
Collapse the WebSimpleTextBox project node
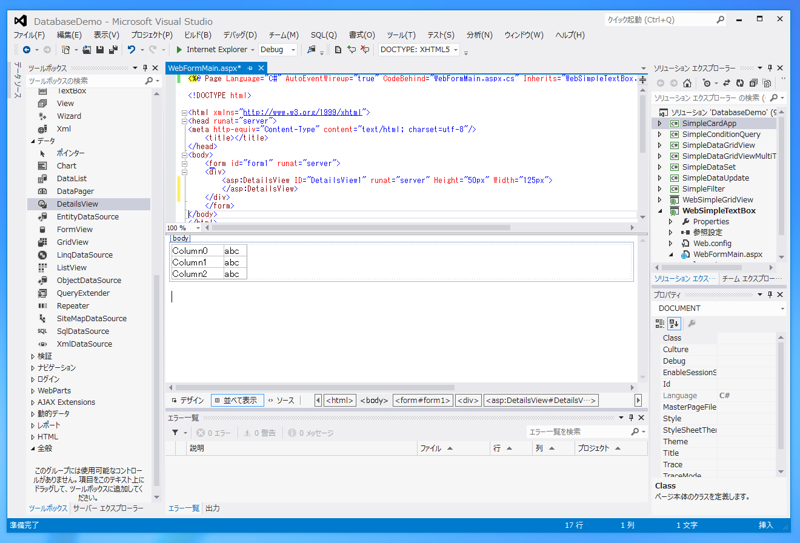pos(660,211)
